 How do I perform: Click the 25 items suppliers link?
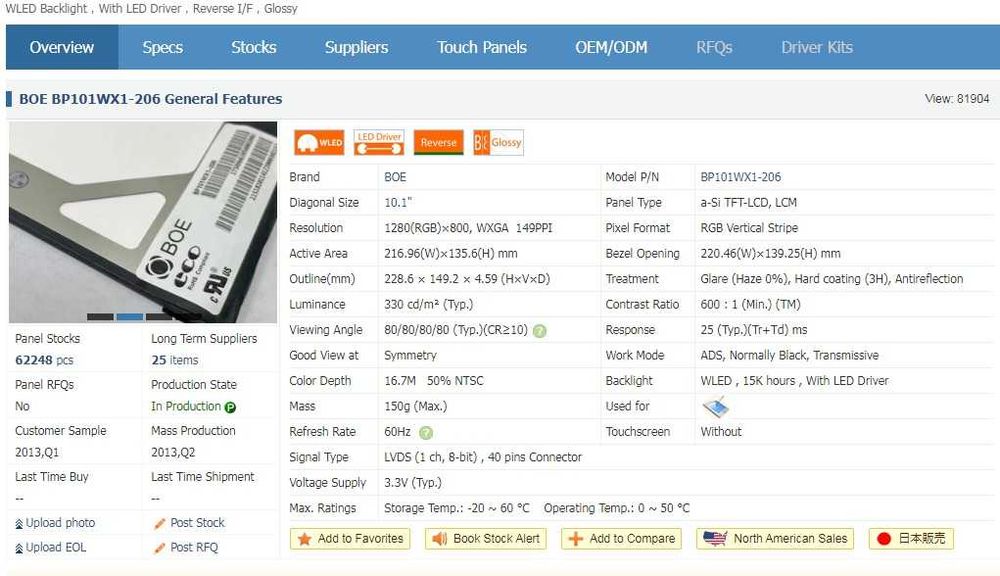pyautogui.click(x=175, y=360)
